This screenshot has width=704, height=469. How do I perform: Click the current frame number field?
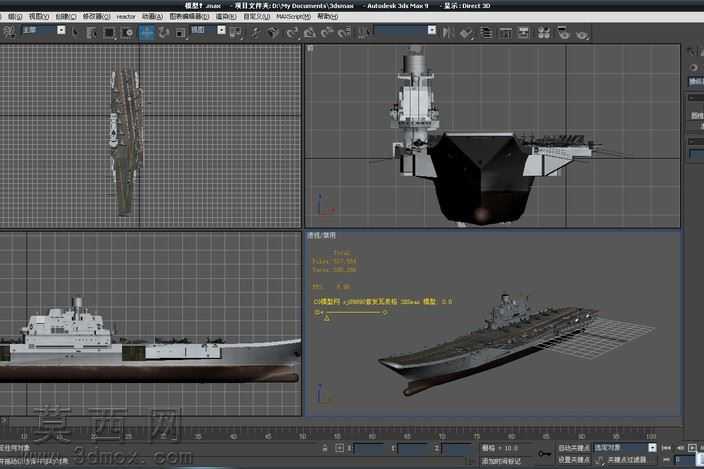point(685,460)
